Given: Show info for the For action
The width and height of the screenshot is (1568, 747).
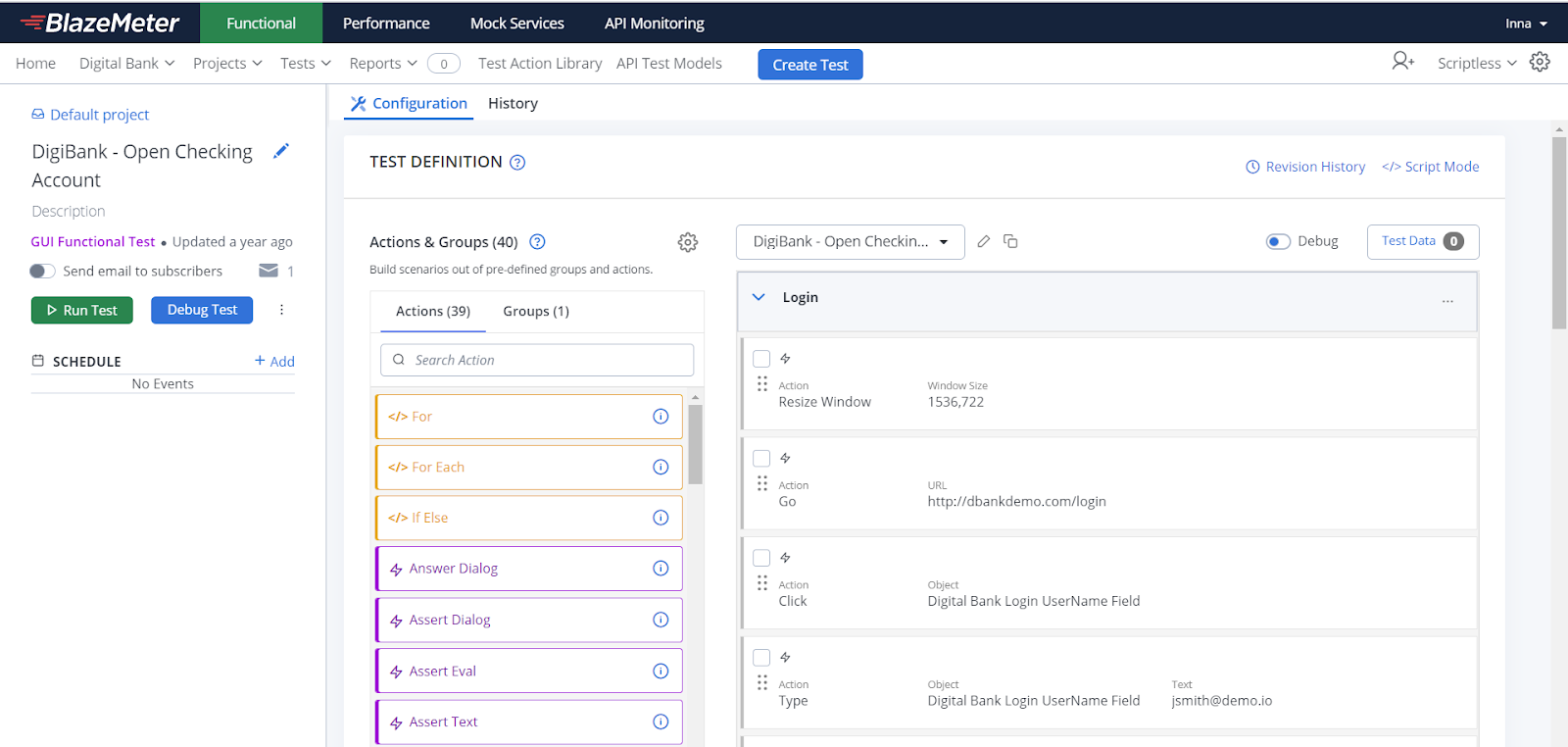Looking at the screenshot, I should [661, 417].
